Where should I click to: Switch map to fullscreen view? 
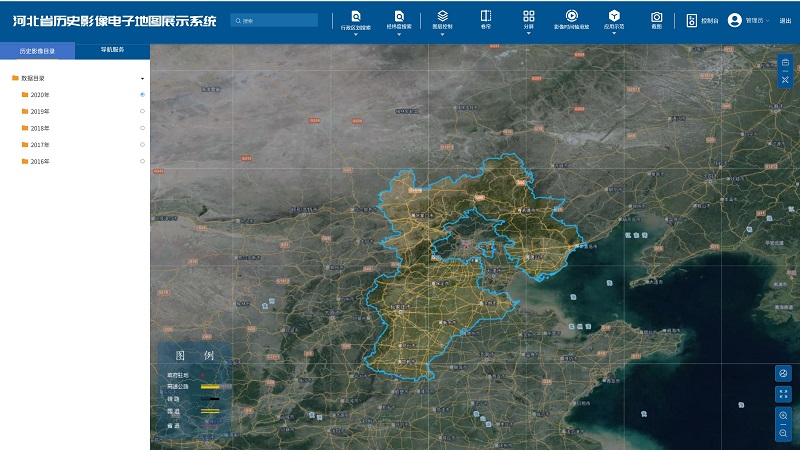tap(783, 394)
